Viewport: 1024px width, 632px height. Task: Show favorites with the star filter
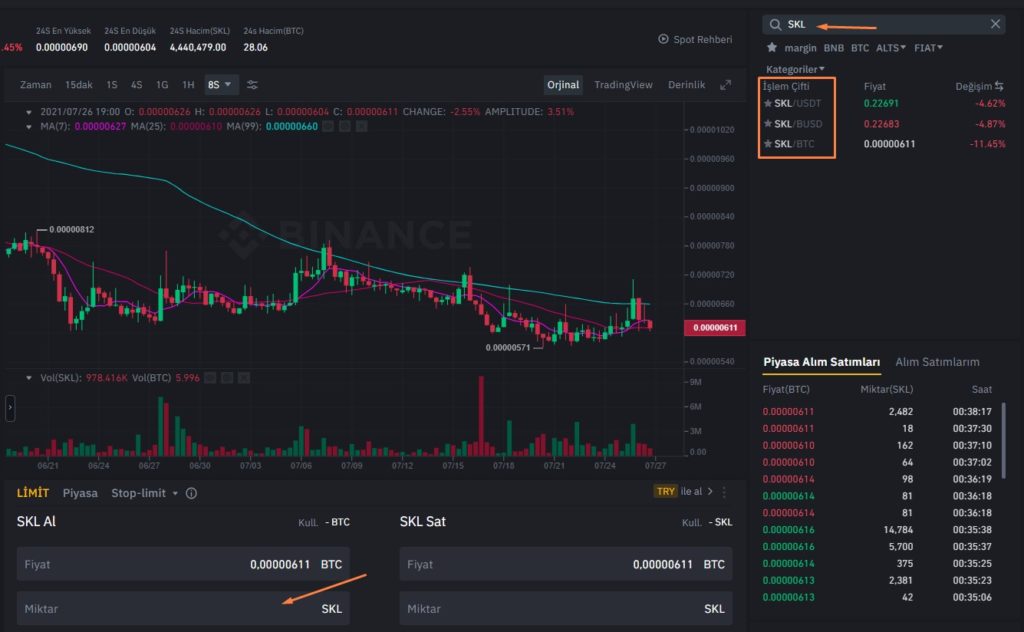(x=772, y=48)
